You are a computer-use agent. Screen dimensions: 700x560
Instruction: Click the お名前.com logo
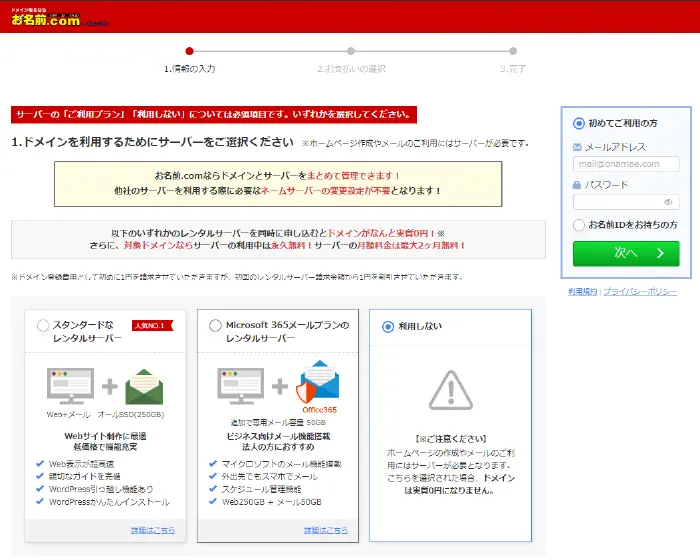point(59,17)
